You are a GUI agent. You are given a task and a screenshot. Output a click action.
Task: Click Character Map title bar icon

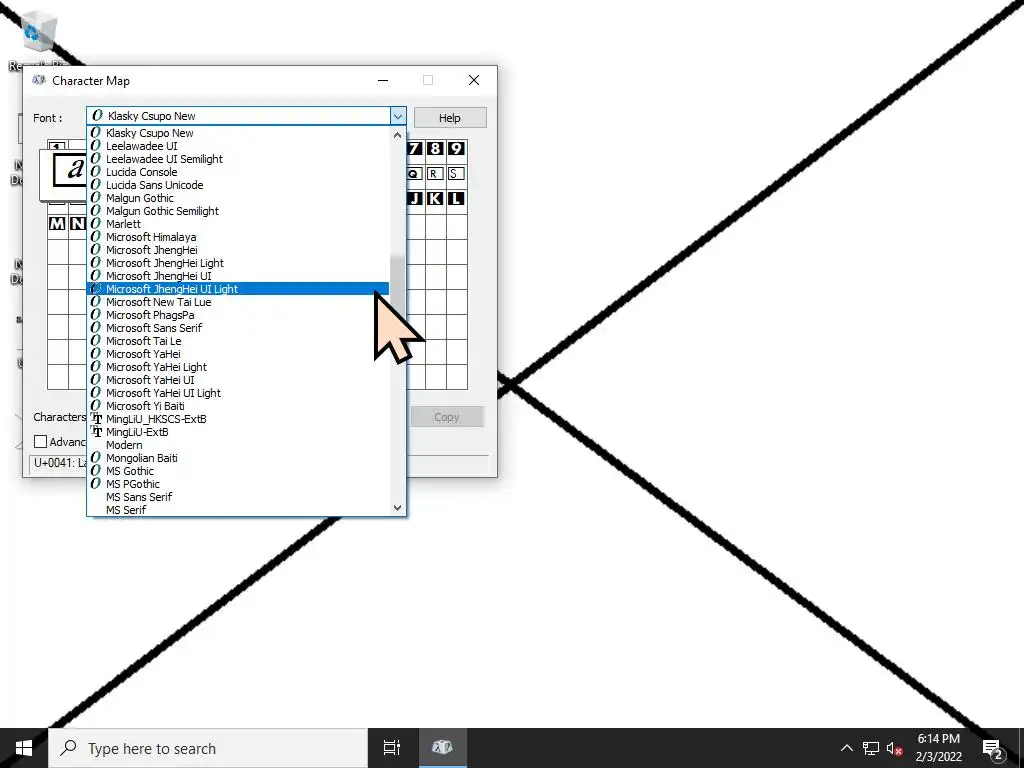[x=39, y=80]
